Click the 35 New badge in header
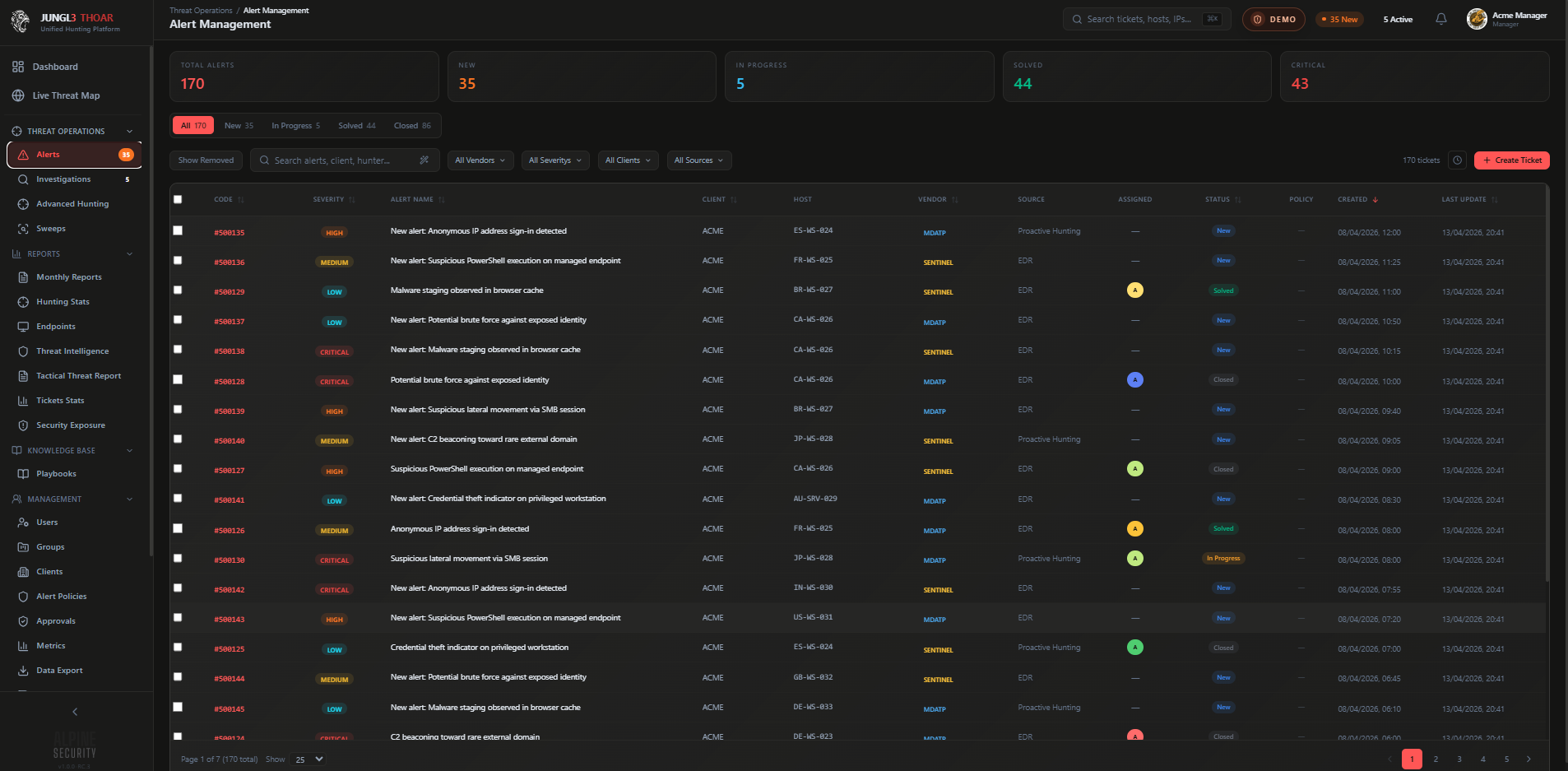 (x=1339, y=19)
